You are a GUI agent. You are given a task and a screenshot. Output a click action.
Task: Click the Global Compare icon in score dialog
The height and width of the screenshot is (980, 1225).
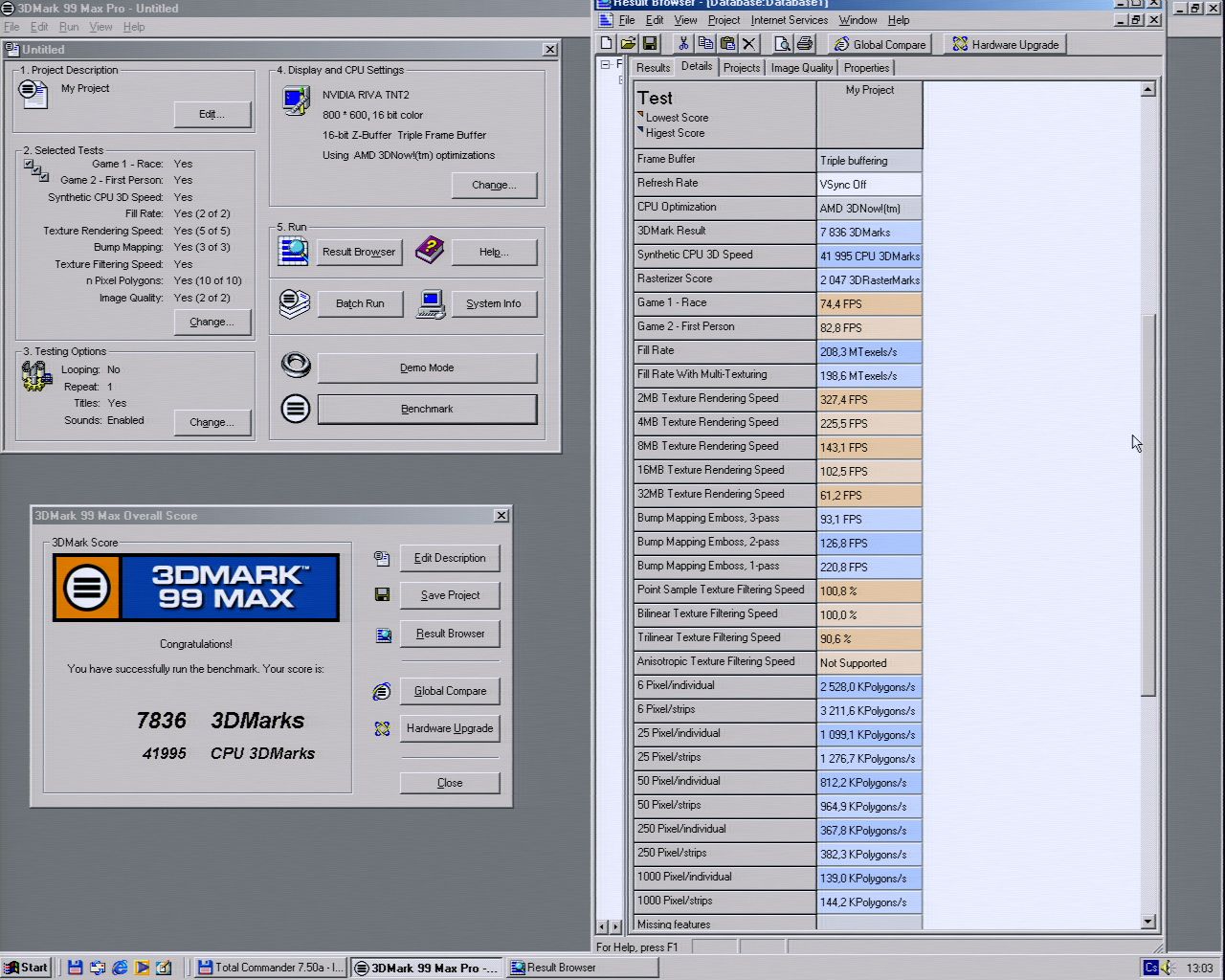pyautogui.click(x=382, y=691)
